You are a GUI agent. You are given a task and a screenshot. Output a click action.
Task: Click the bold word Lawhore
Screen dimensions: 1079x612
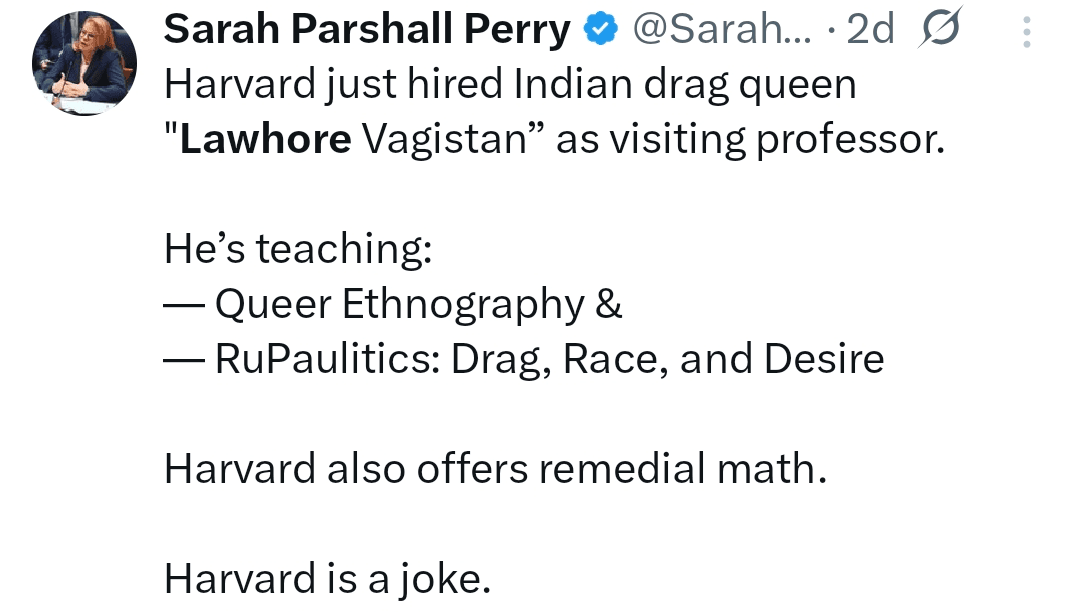(265, 139)
